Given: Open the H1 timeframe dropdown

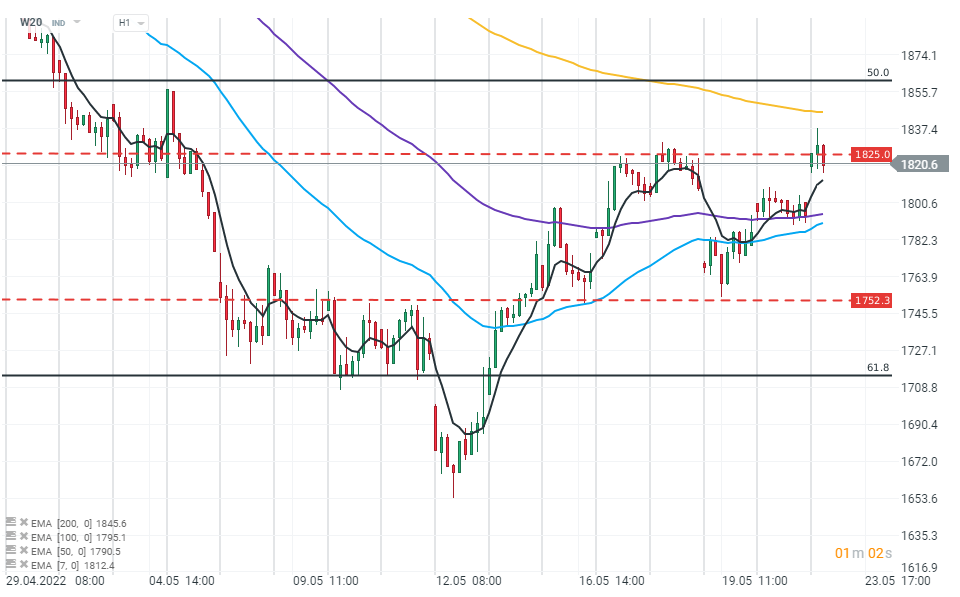Looking at the screenshot, I should click(x=130, y=22).
